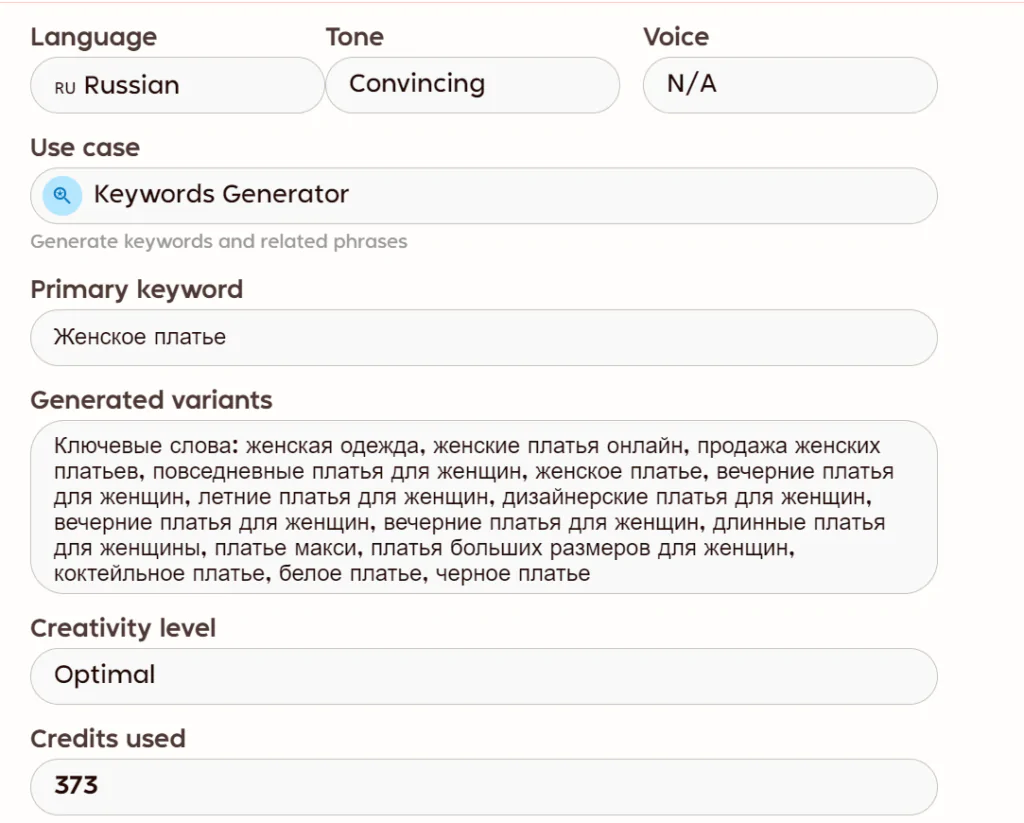Click the Language label
Screen dimensions: 1024x823
[93, 37]
